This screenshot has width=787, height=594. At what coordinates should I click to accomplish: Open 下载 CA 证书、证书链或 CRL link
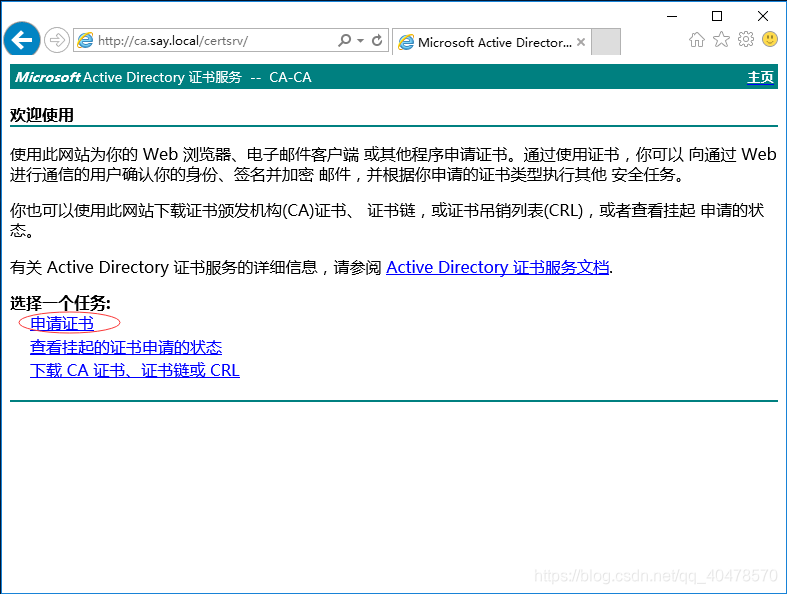point(135,371)
